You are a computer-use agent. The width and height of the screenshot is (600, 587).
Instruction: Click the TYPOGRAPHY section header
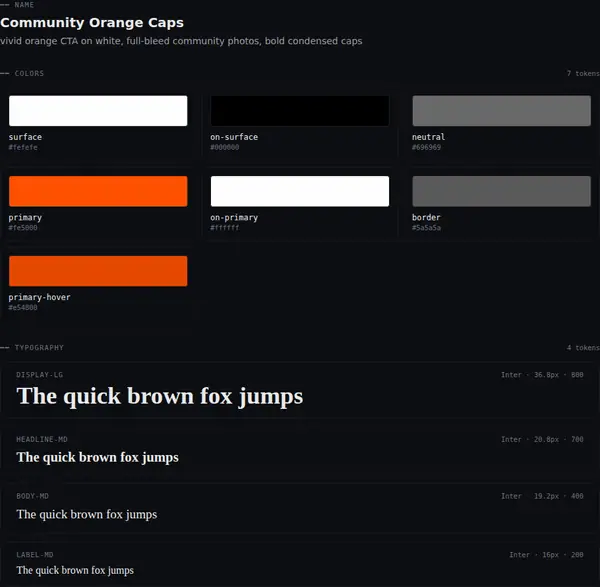39,347
